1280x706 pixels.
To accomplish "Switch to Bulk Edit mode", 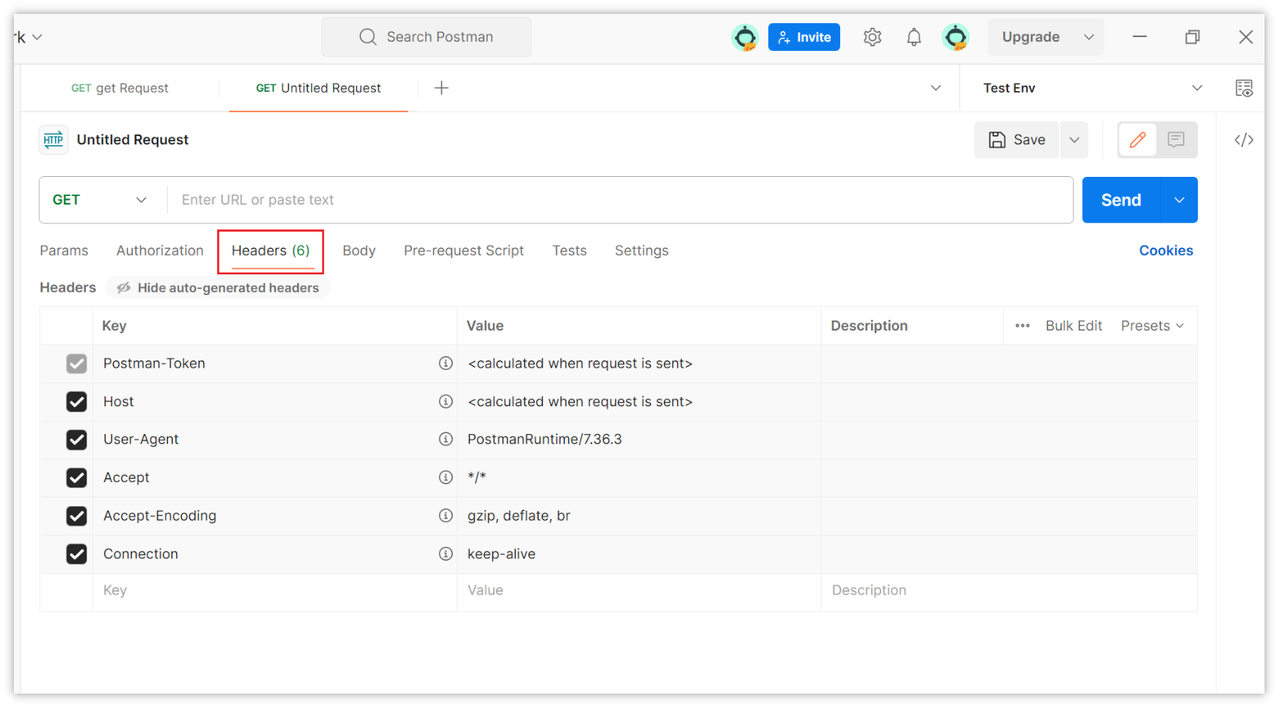I will (1074, 326).
